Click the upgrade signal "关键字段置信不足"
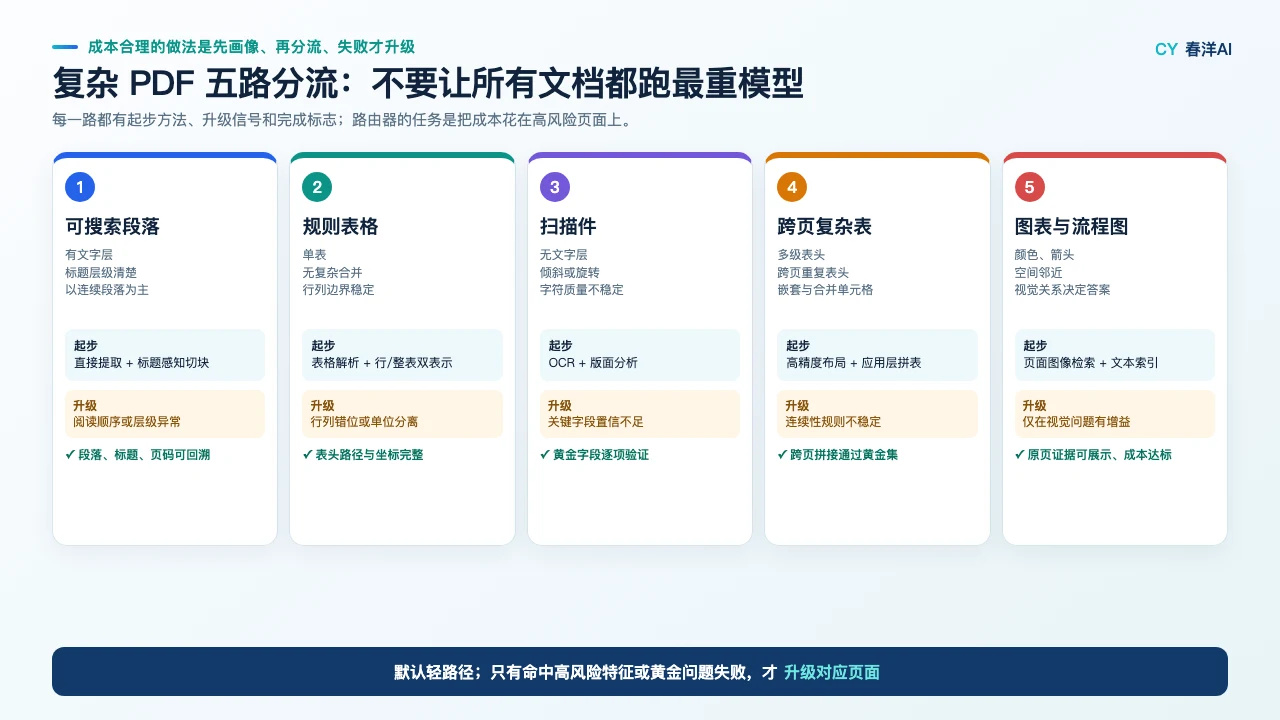1280x720 pixels. coord(596,422)
